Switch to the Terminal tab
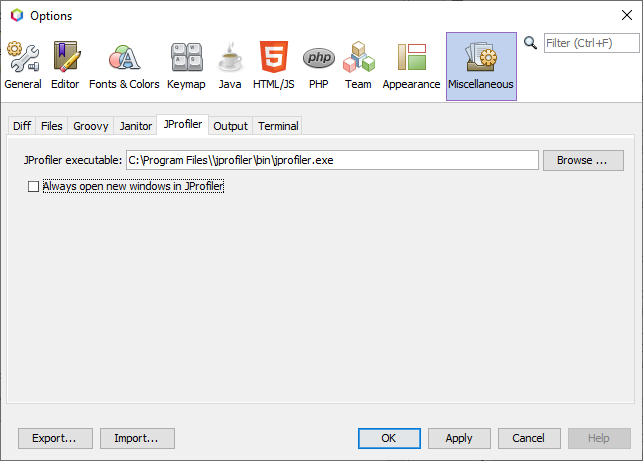This screenshot has height=461, width=643. point(278,126)
